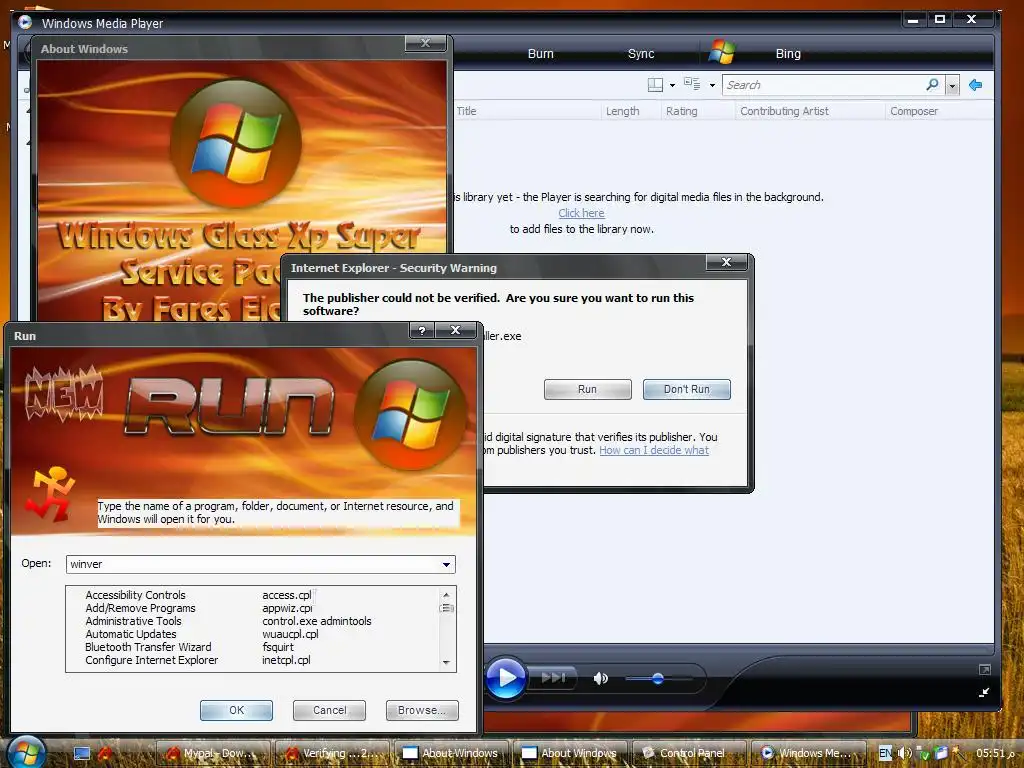Open the Bing tab in Media Player
This screenshot has height=768, width=1024.
point(788,54)
